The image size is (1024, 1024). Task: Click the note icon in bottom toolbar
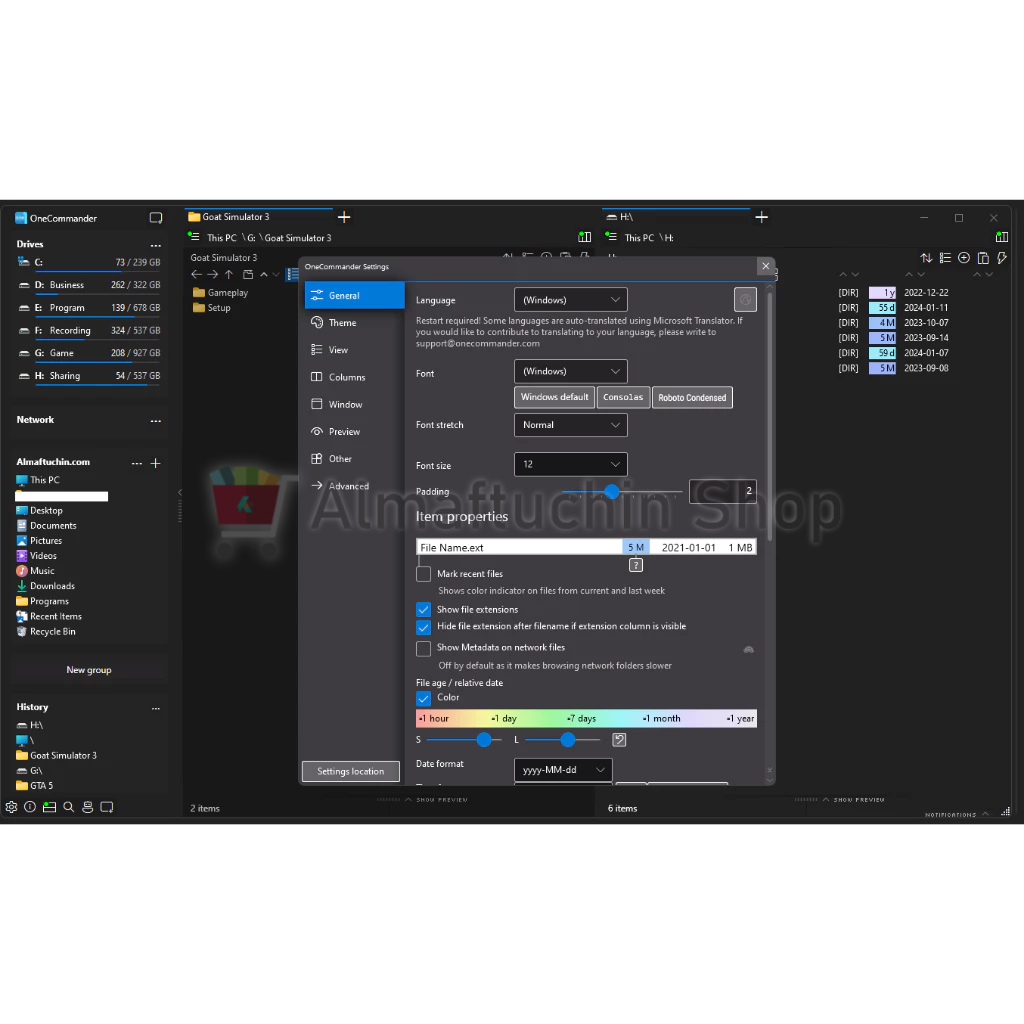[x=107, y=807]
